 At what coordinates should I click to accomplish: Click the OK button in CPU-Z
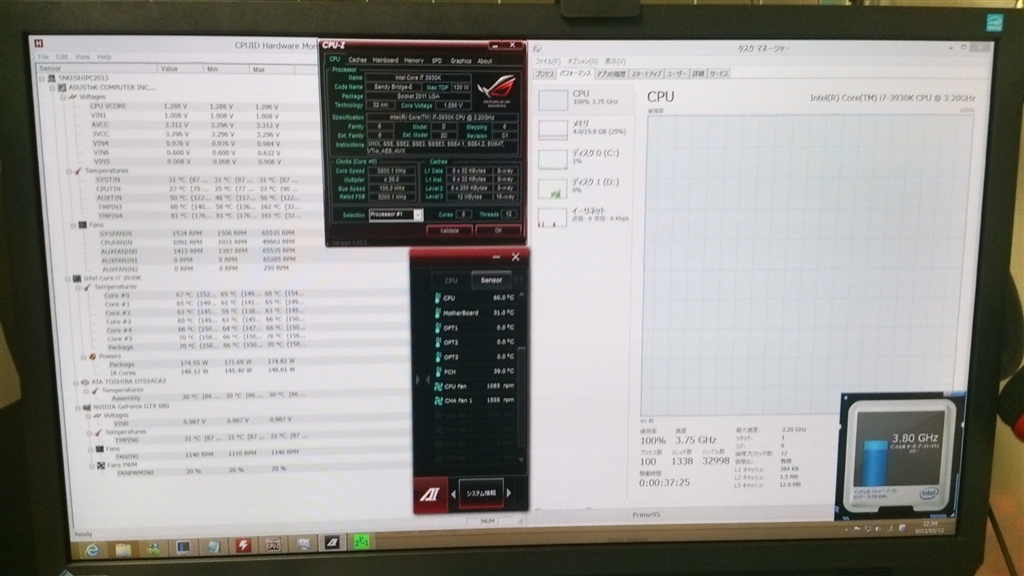pos(498,231)
